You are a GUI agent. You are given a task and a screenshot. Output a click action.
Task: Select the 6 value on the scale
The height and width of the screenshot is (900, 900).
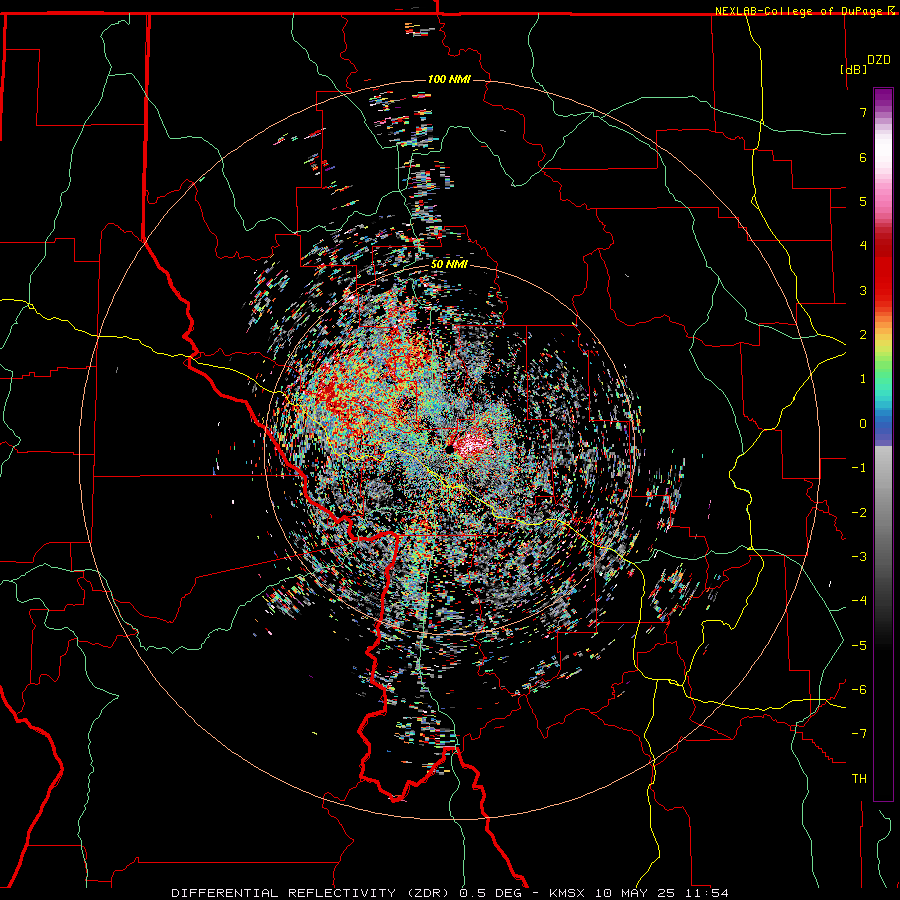tap(863, 157)
